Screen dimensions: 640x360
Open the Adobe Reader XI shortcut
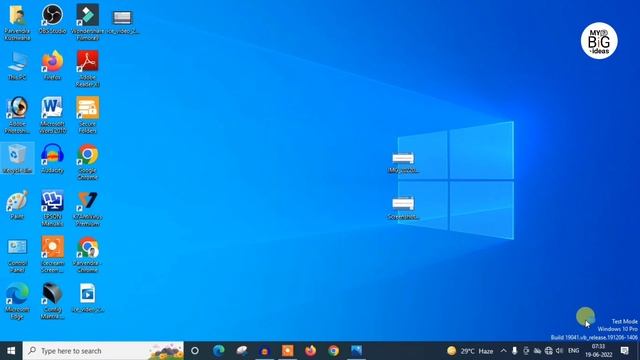pyautogui.click(x=87, y=69)
